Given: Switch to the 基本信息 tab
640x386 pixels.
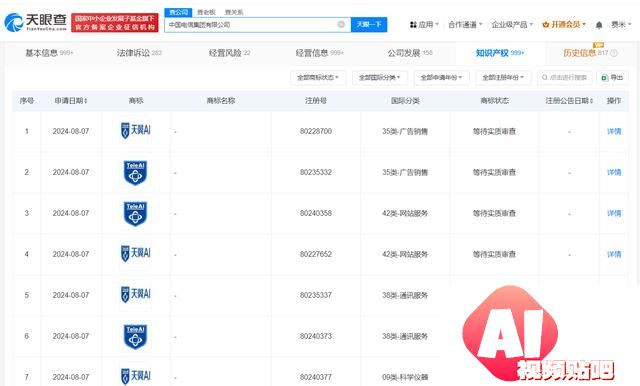Looking at the screenshot, I should click(49, 53).
